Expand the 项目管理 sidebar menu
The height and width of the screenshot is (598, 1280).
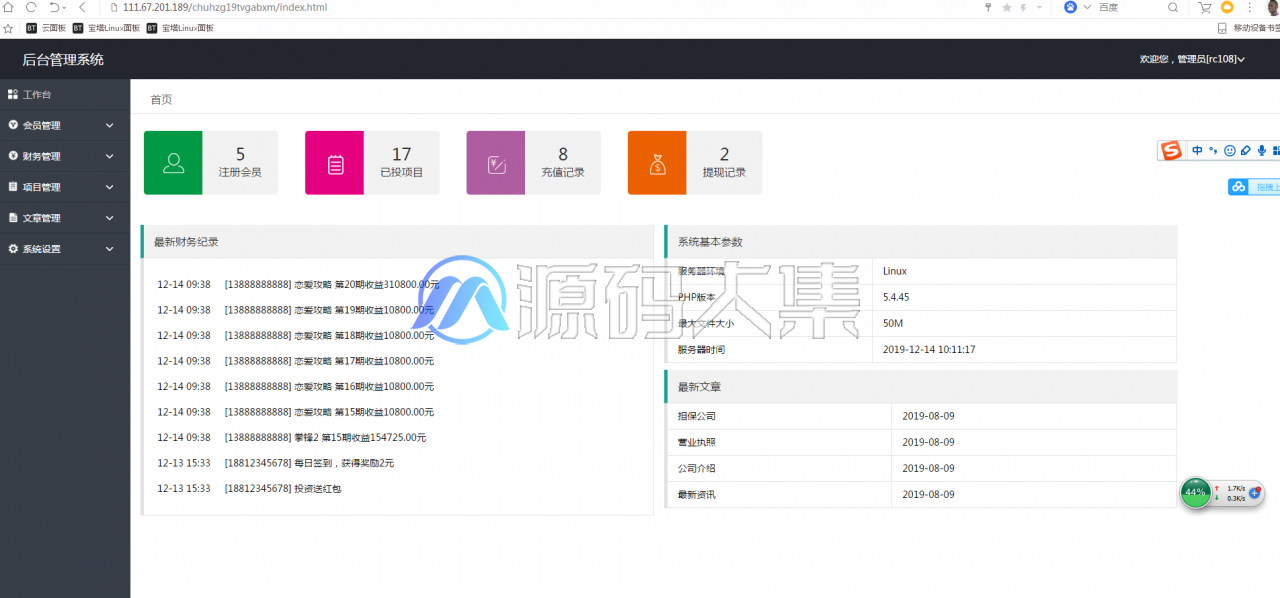tap(65, 187)
